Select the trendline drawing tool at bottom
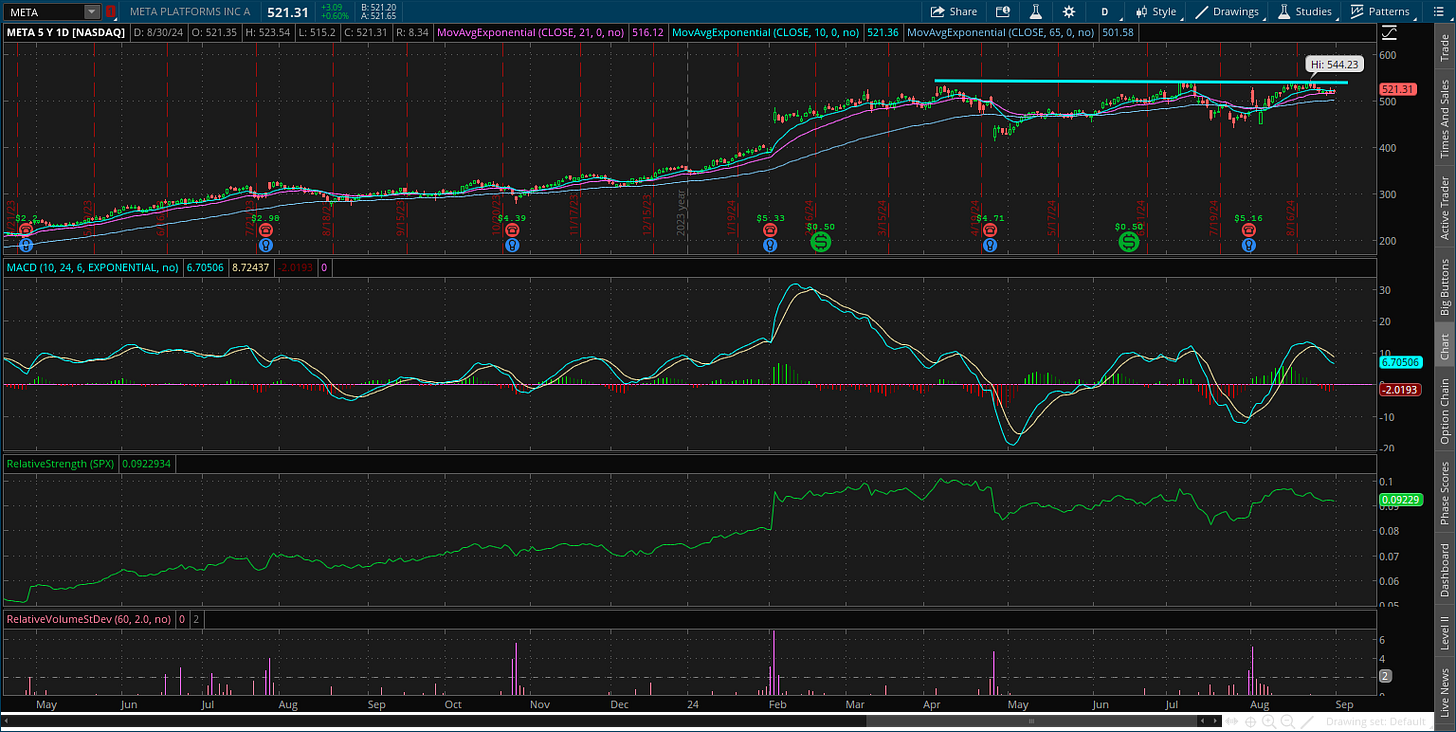The image size is (1456, 732). click(1306, 721)
